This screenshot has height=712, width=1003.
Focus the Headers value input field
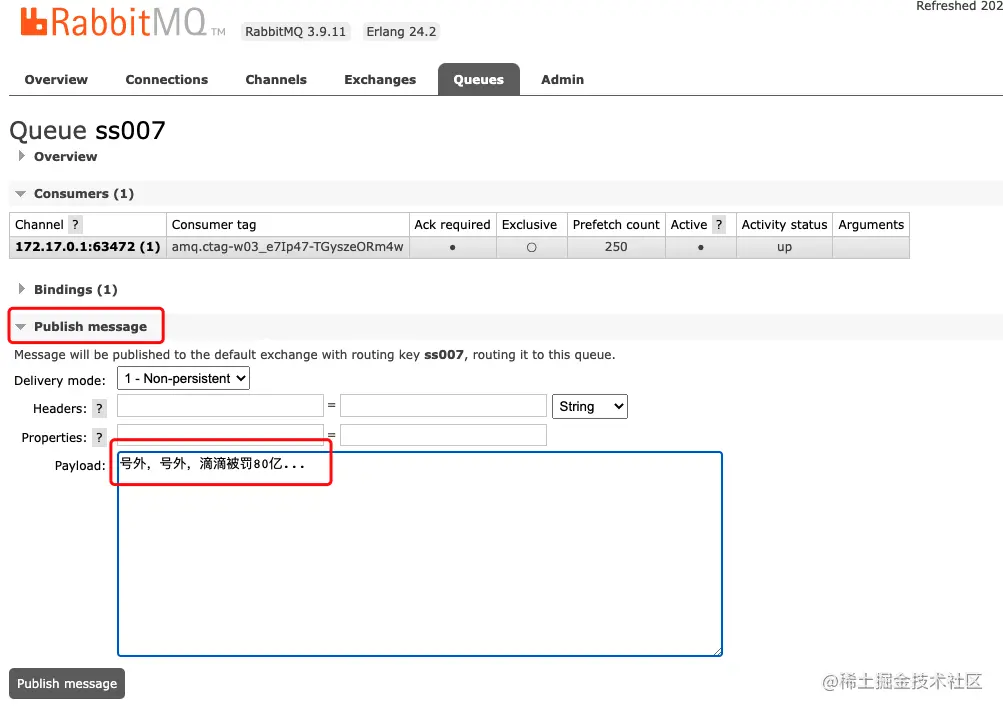(x=443, y=406)
